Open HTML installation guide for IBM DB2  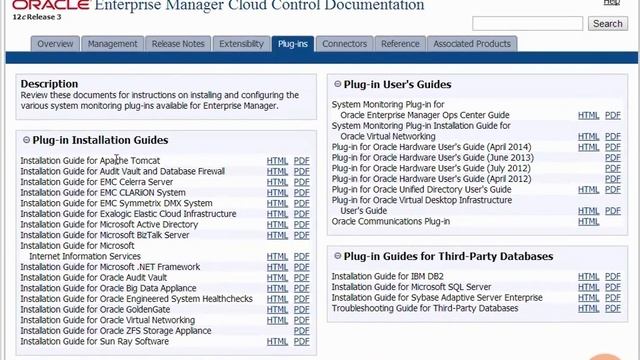tap(588, 277)
